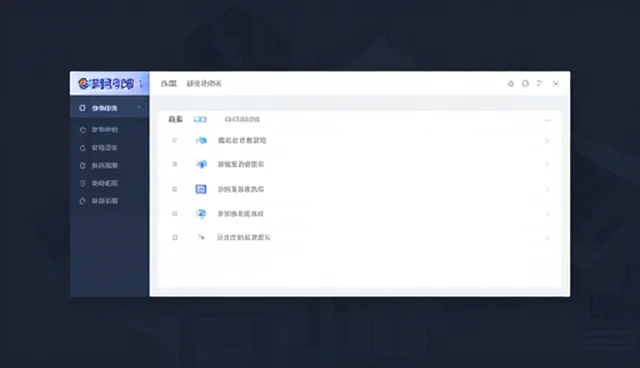Screen dimensions: 640x368
Task: Click the blue card icon in the list header
Action: tap(200, 119)
